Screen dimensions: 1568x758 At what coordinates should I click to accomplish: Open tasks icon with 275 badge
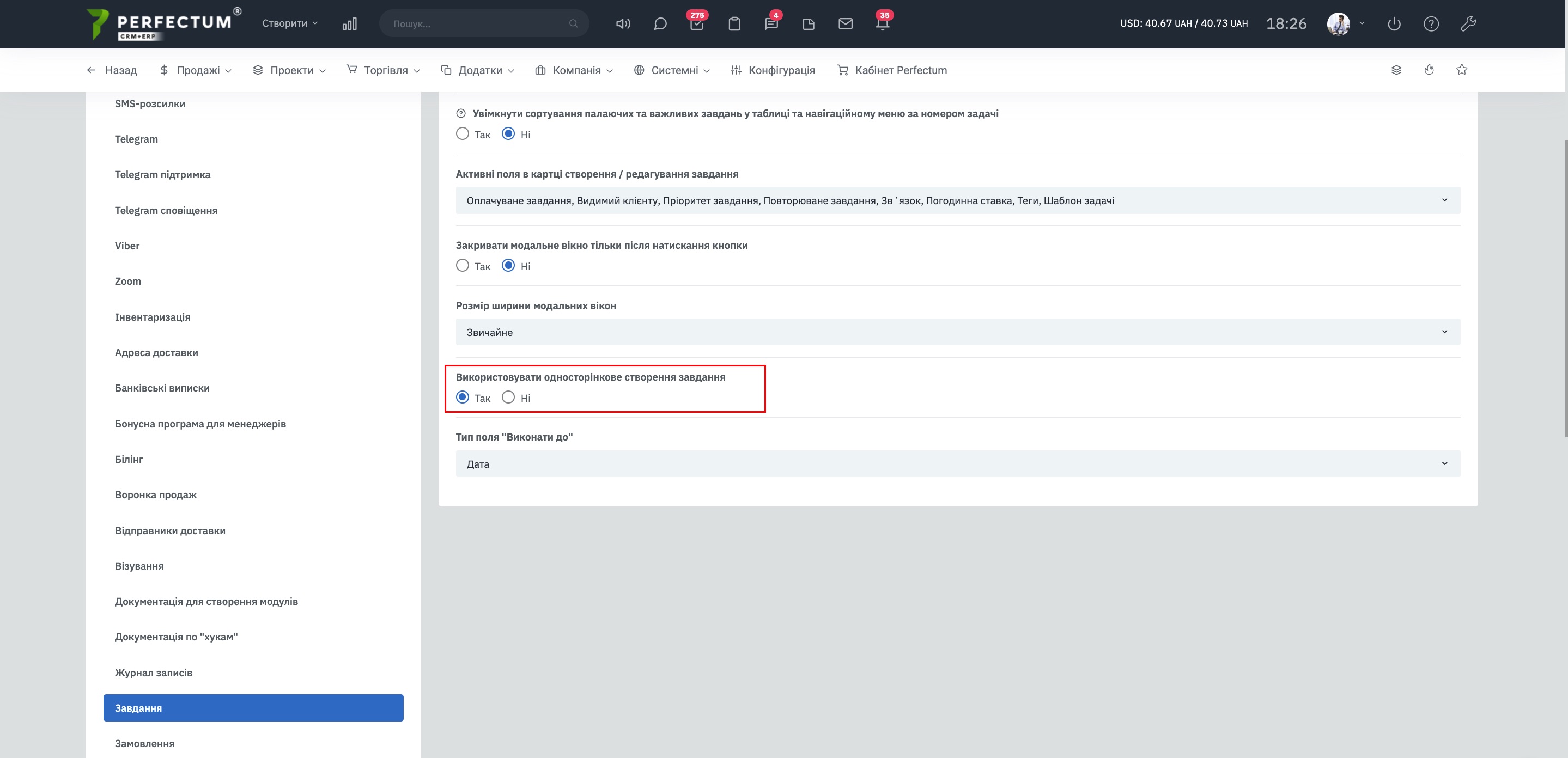pos(697,25)
